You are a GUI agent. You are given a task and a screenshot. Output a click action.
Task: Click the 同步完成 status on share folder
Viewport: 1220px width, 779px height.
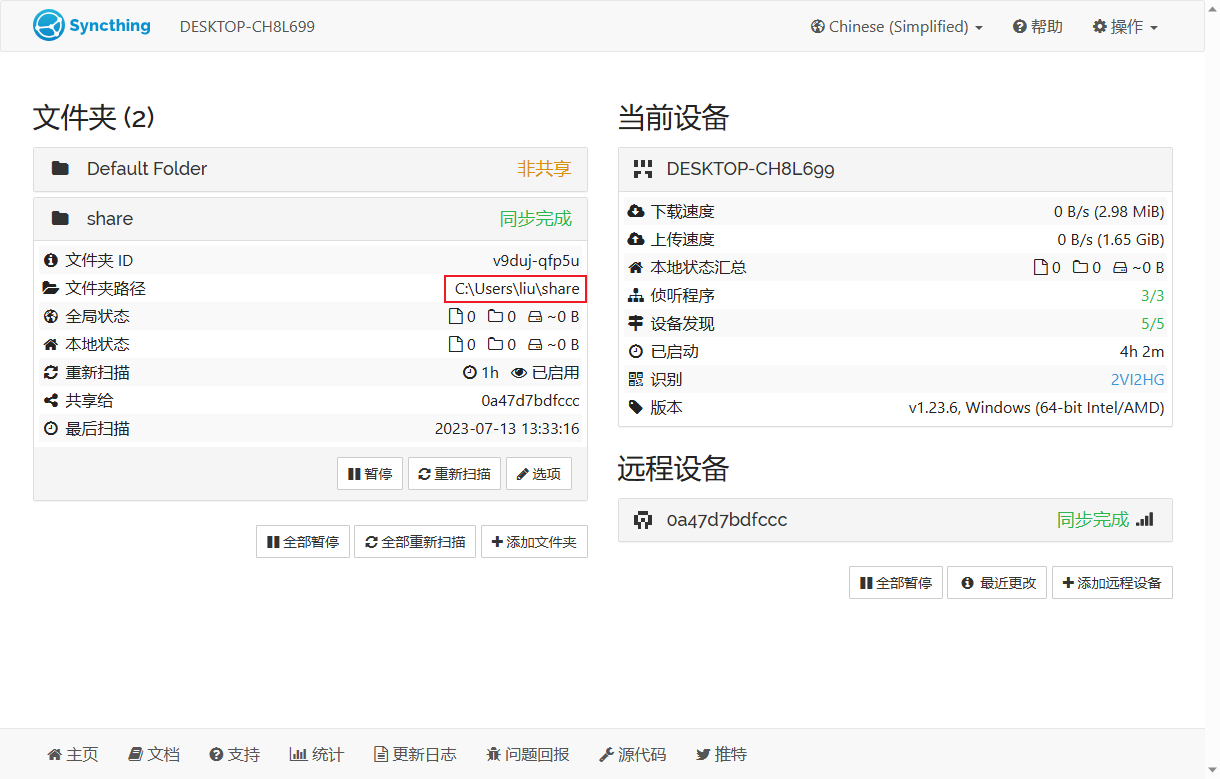[536, 219]
